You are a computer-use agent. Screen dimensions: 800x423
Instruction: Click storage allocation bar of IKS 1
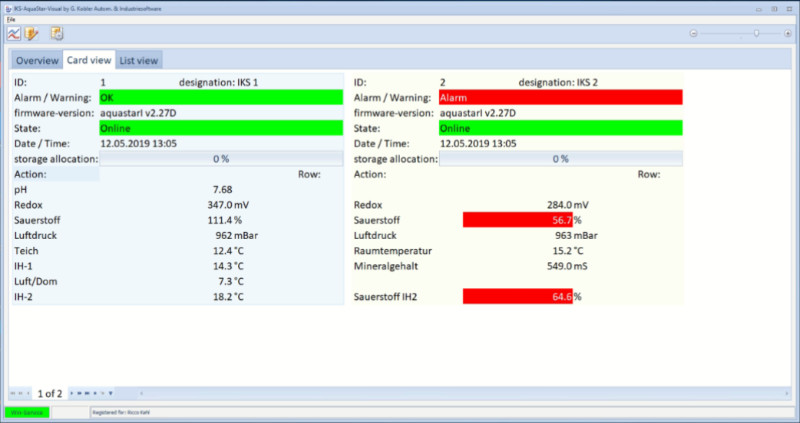[x=220, y=159]
